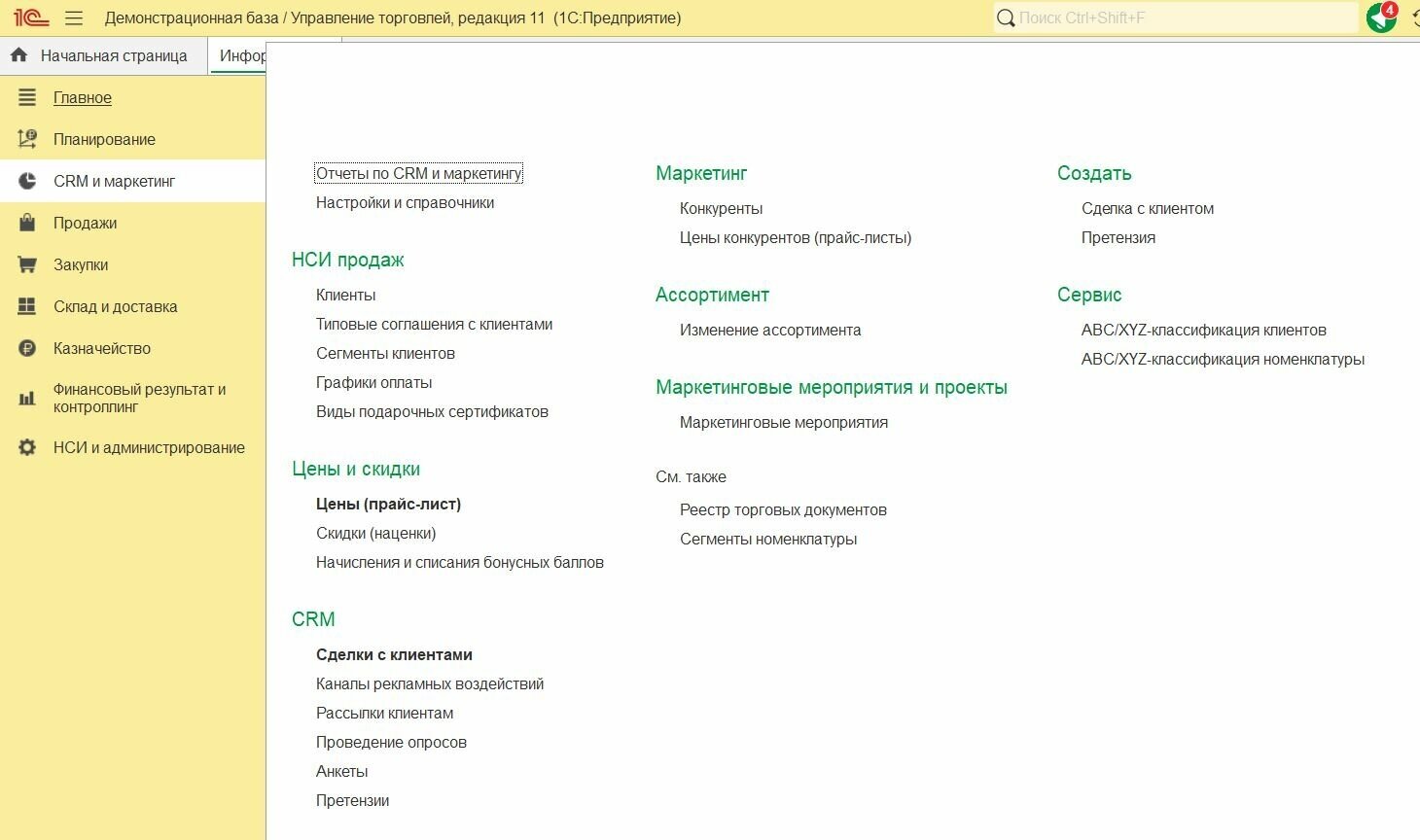Screen dimensions: 1420x840
Task: Click the НСИ и администрирование gear icon
Action: point(27,447)
